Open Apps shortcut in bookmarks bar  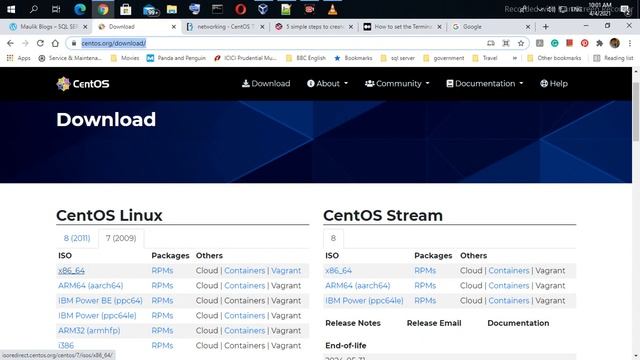pos(18,58)
